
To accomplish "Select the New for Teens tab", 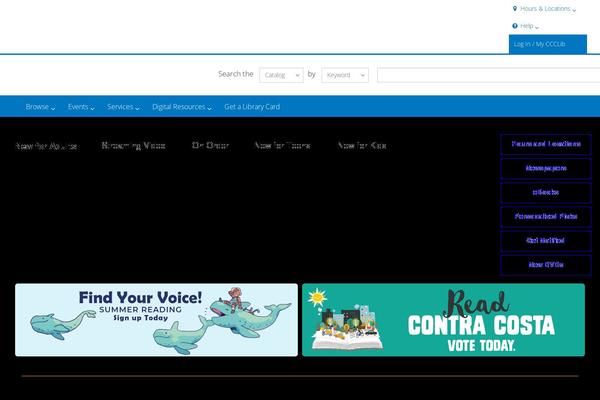I will pyautogui.click(x=282, y=145).
